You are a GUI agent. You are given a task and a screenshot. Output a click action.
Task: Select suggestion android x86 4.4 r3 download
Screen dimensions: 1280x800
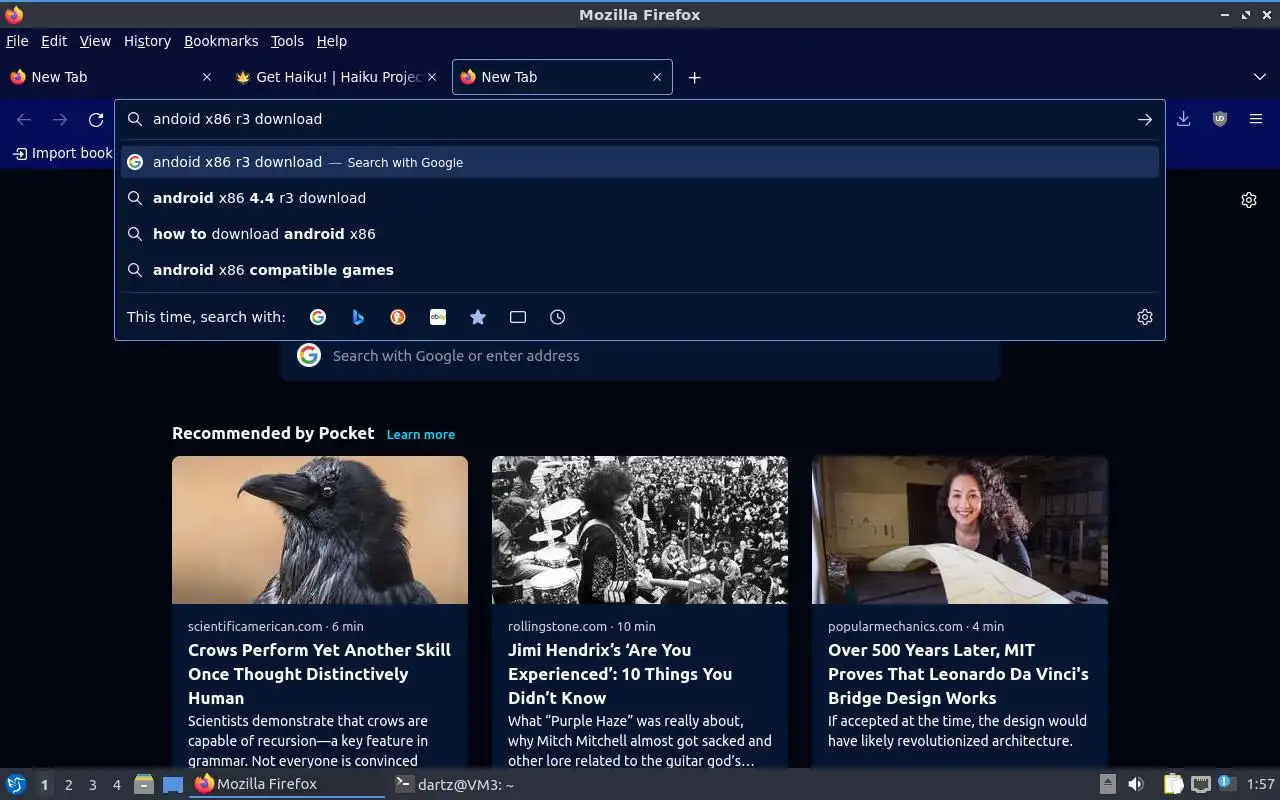click(x=639, y=198)
